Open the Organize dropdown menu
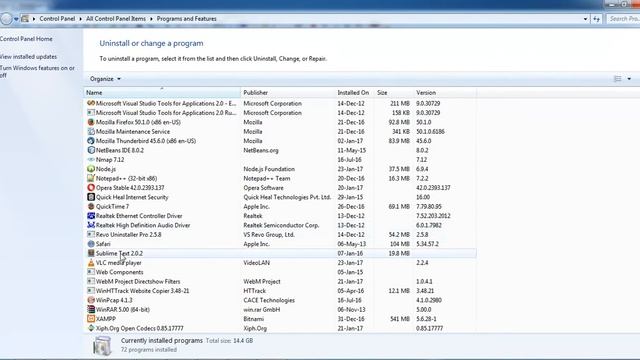Screen dimensions: 640x360 pyautogui.click(x=105, y=79)
